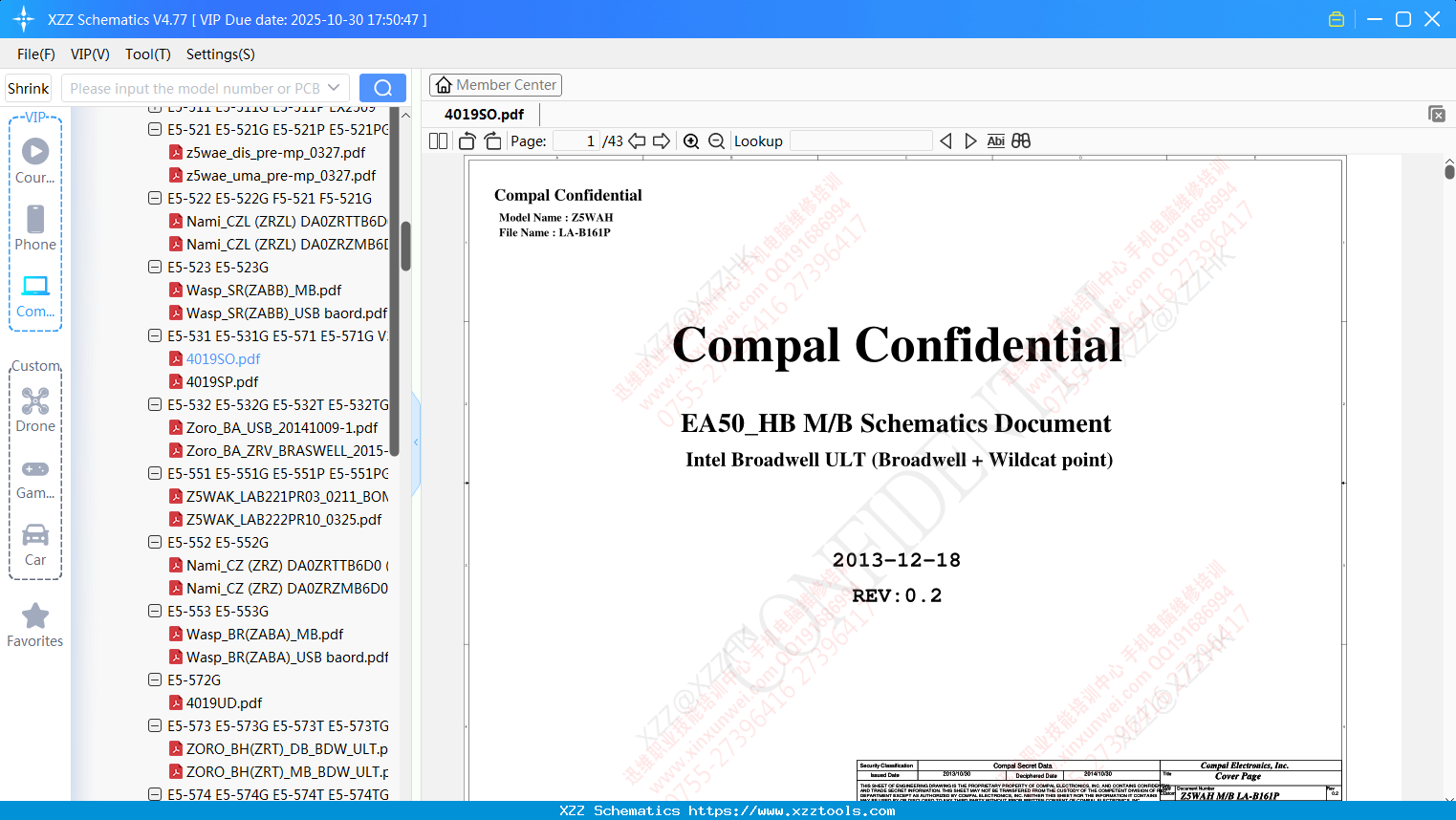Zoom in on the PDF
Image resolution: width=1456 pixels, height=820 pixels.
coord(691,141)
